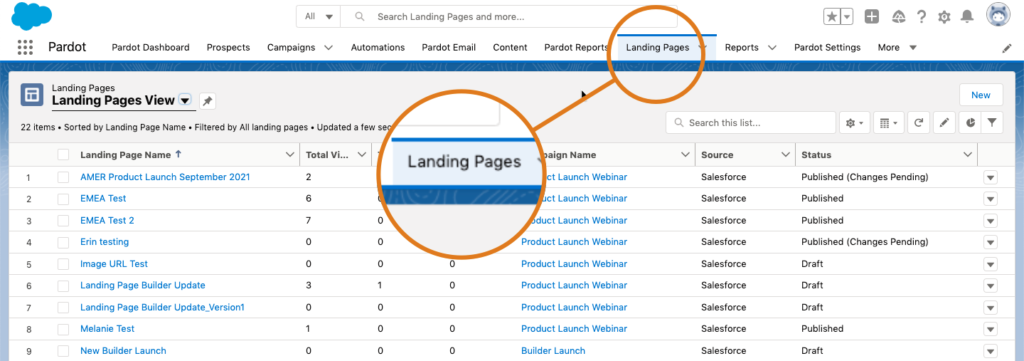Image resolution: width=1024 pixels, height=361 pixels.
Task: Open the Global Actions plus icon
Action: 872,17
